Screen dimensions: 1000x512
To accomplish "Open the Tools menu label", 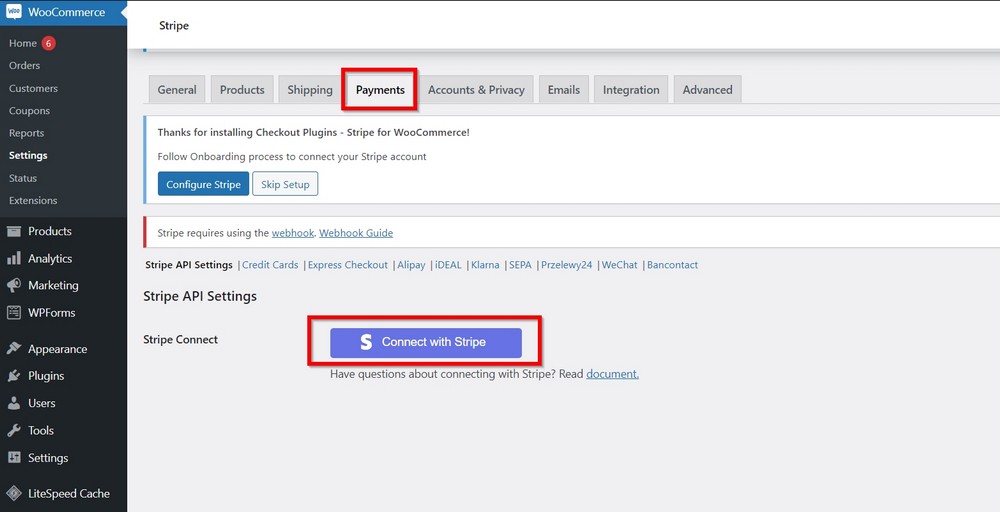I will [41, 430].
